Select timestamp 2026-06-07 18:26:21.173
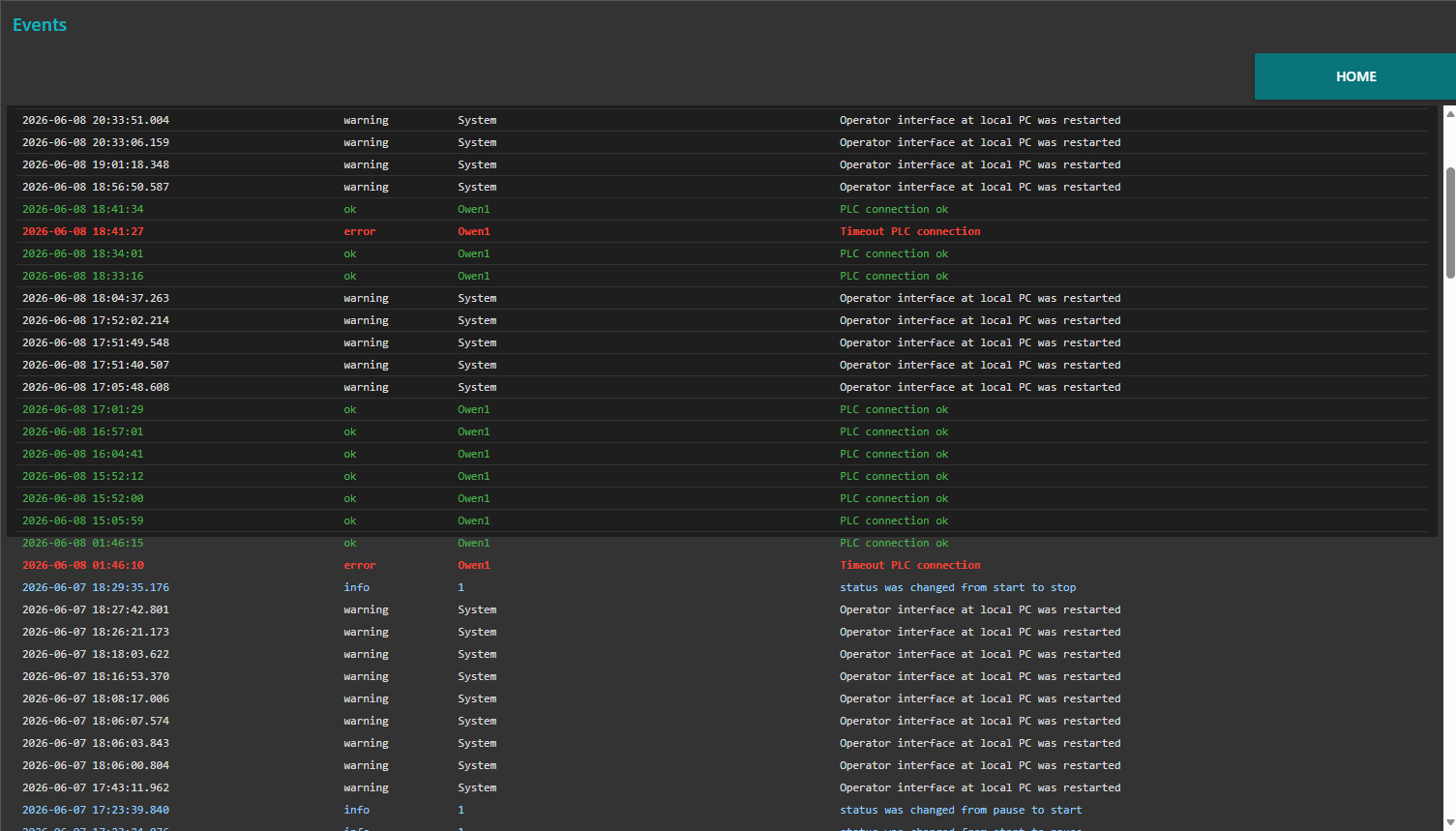This screenshot has height=831, width=1456. (96, 632)
